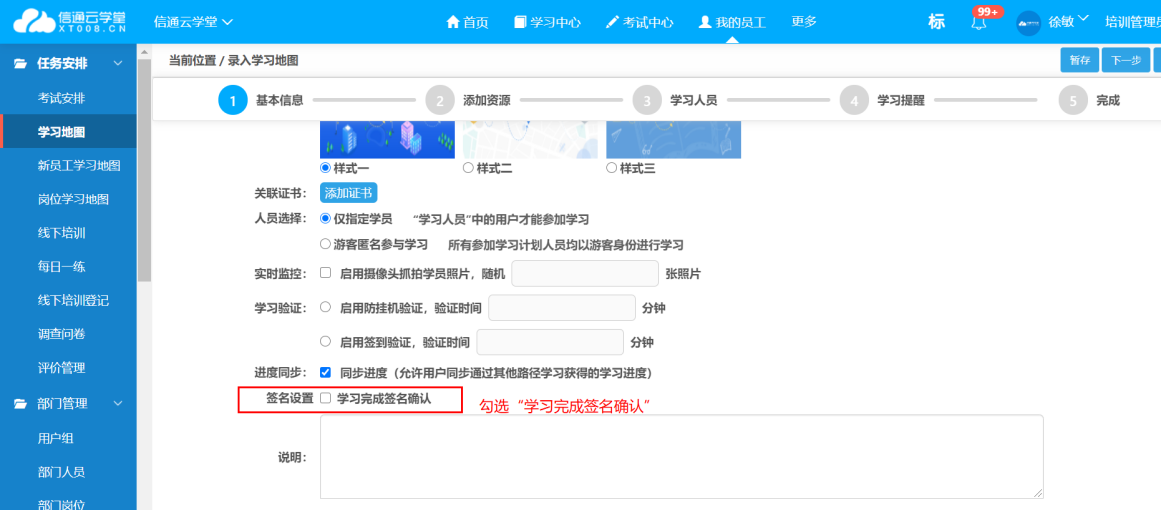Select 启用签到验证 radio option
Screen dimensions: 1161x510
325,341
